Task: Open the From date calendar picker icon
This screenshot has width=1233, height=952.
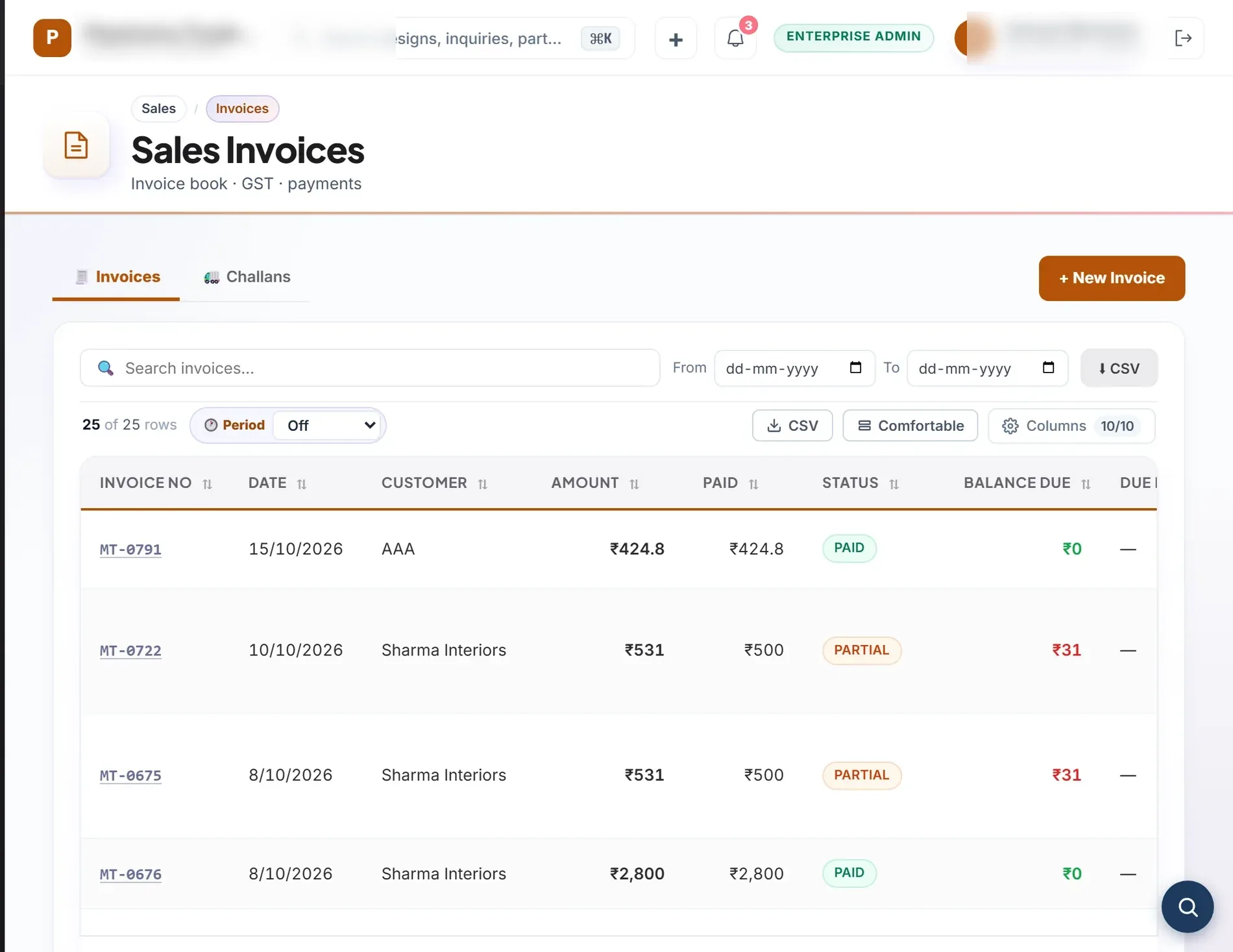Action: coord(855,367)
